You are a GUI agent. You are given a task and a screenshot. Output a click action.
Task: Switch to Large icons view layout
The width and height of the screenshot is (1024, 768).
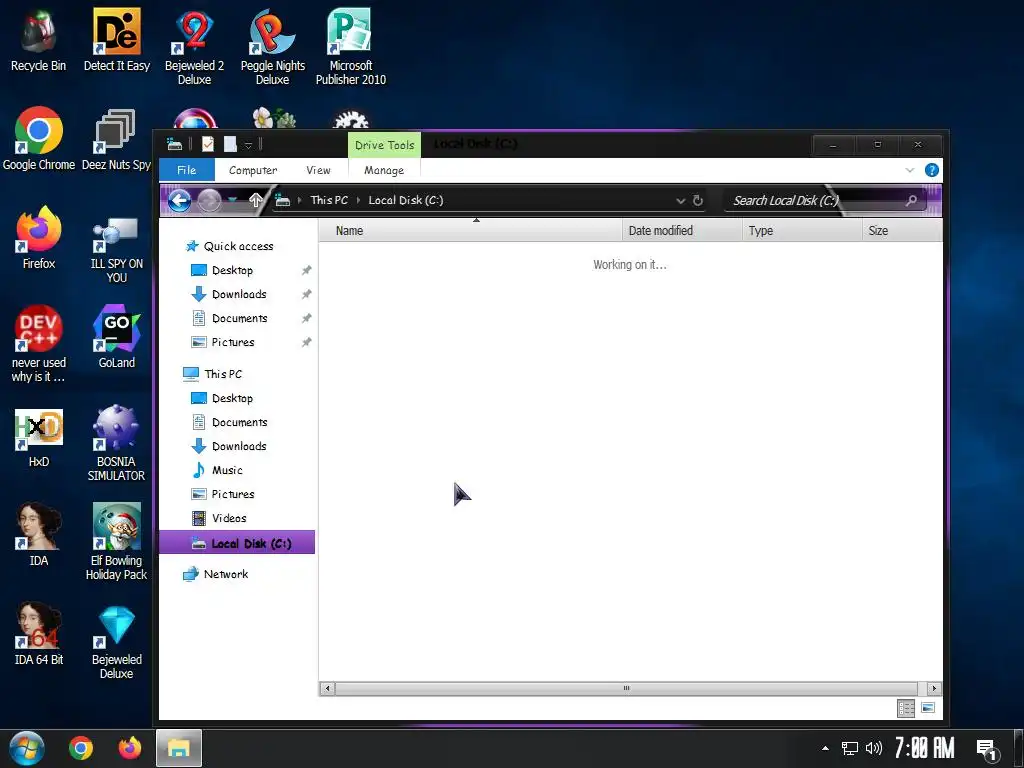click(927, 708)
